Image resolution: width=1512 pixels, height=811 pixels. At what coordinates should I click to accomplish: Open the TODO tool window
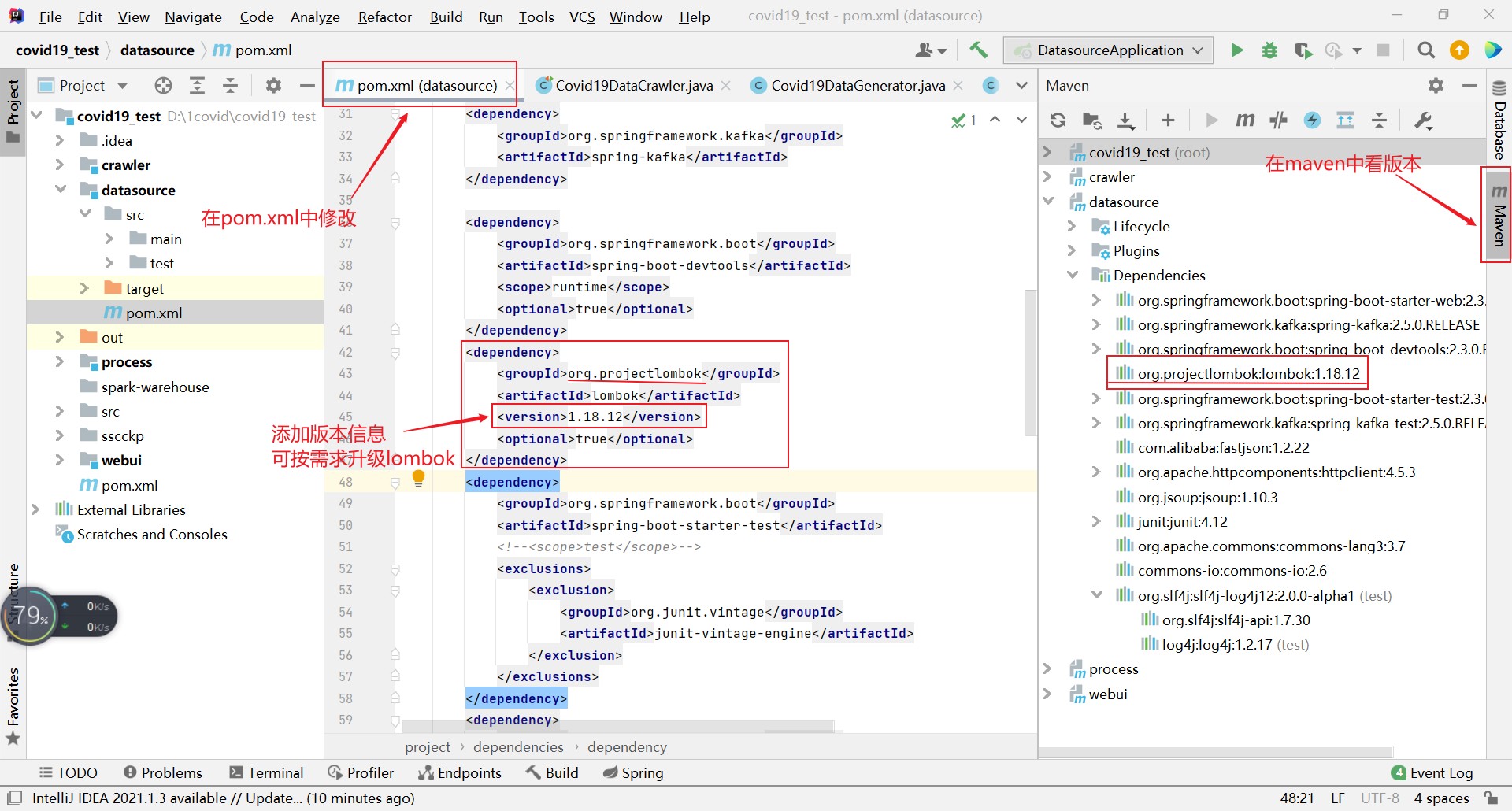point(69,772)
